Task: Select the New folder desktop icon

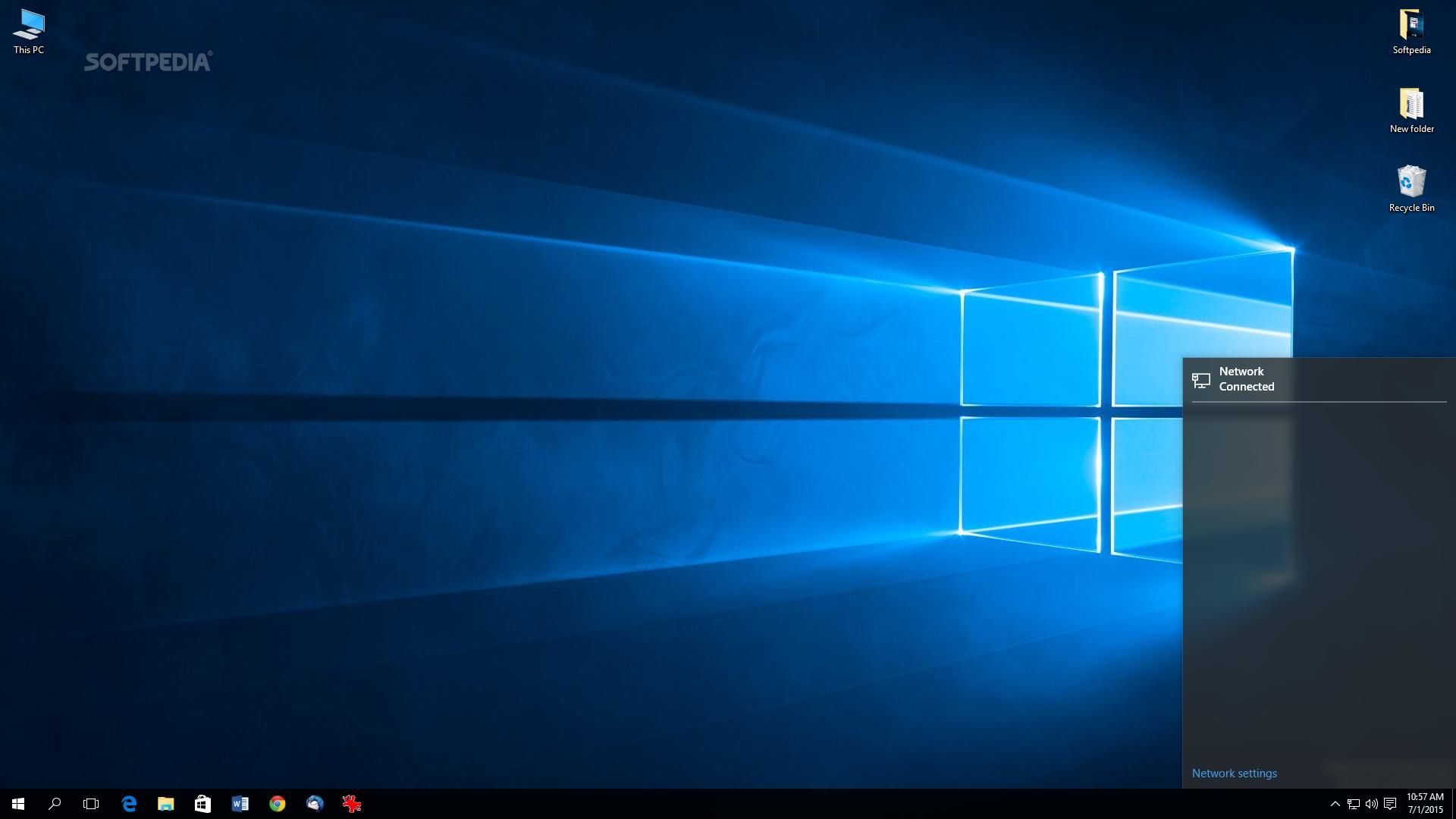Action: (1411, 111)
